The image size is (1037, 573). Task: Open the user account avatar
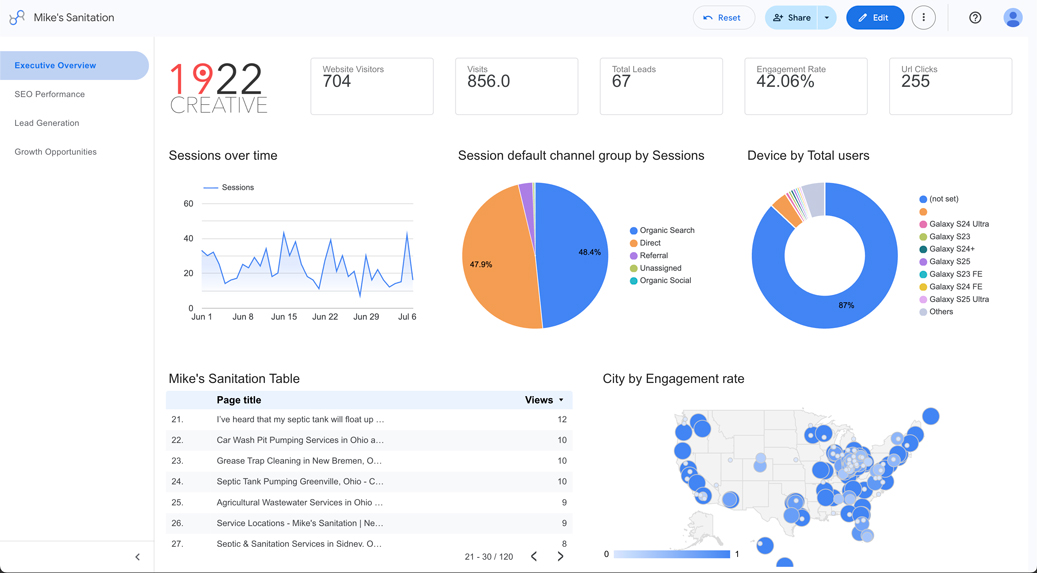1013,18
